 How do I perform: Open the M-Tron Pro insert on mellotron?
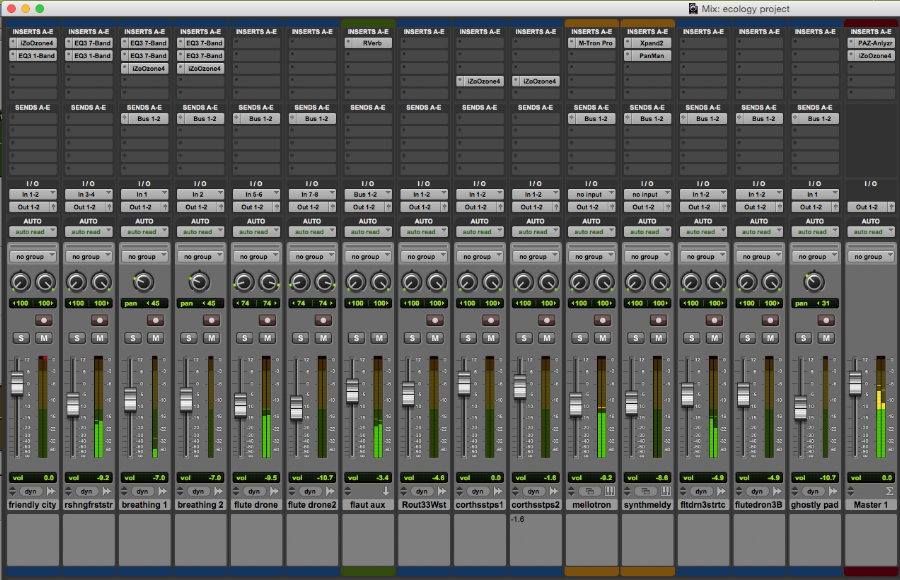pos(591,43)
